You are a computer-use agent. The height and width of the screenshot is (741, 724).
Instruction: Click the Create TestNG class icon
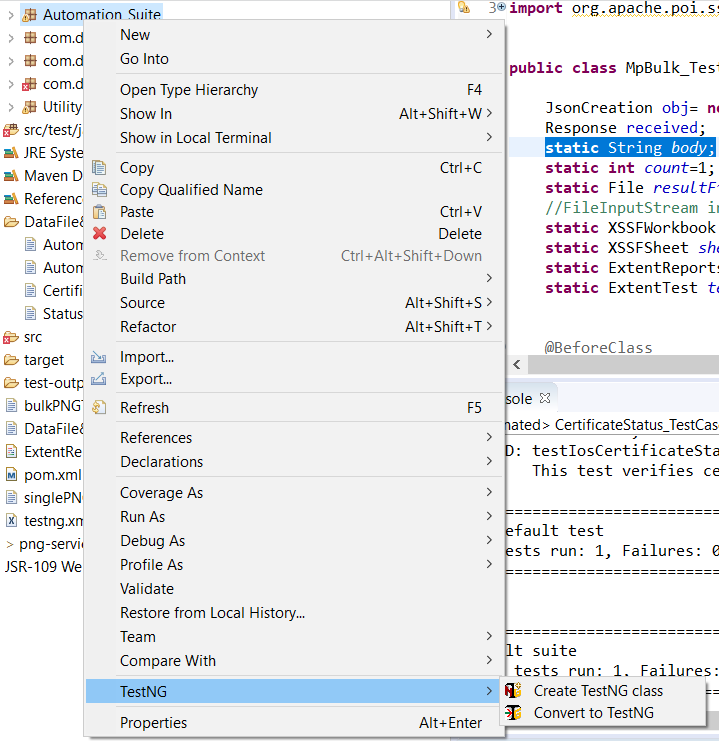(x=513, y=691)
